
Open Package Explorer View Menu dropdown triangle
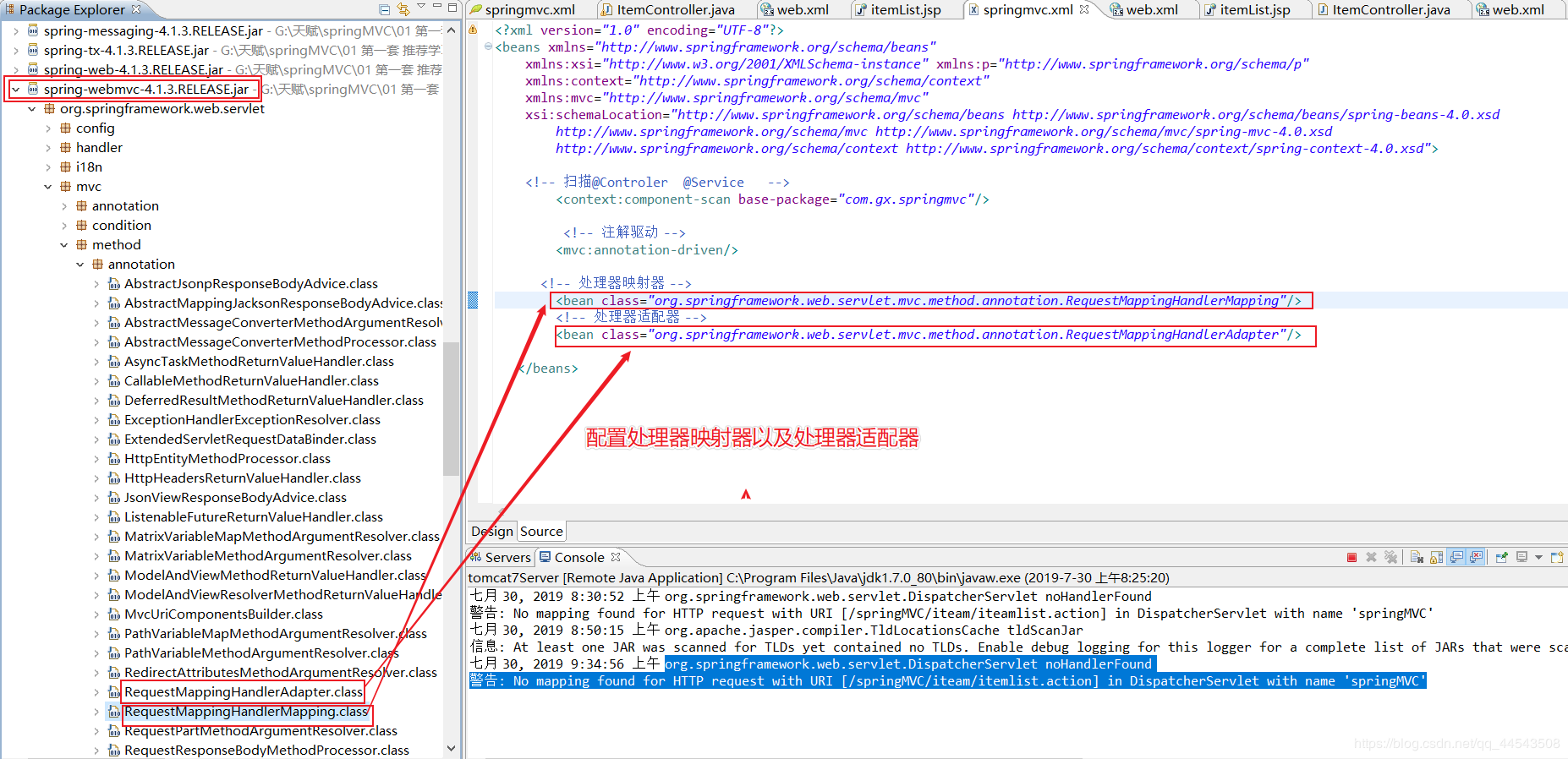pos(421,7)
